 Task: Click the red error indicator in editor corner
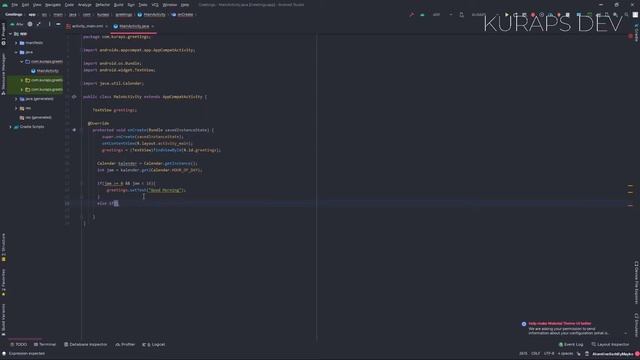point(630,36)
